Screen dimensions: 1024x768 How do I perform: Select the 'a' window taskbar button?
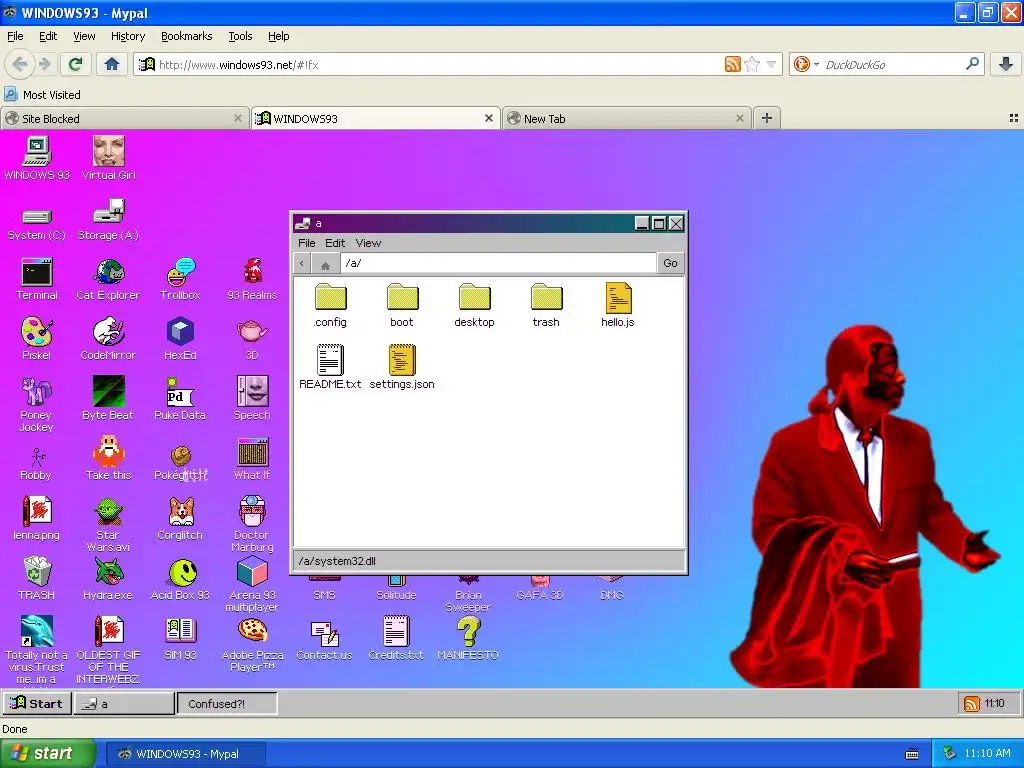[124, 704]
